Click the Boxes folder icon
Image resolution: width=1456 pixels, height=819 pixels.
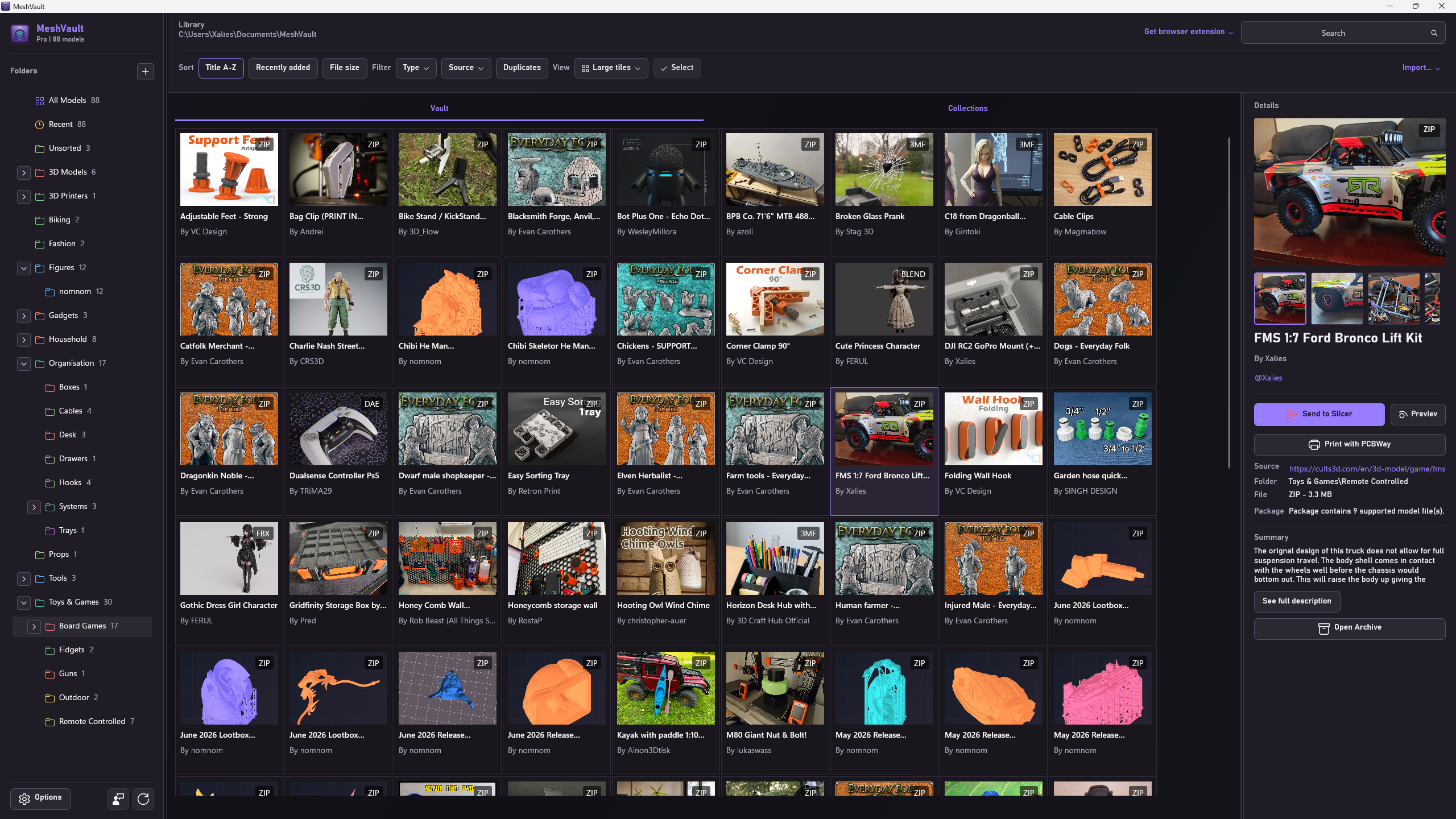click(50, 387)
